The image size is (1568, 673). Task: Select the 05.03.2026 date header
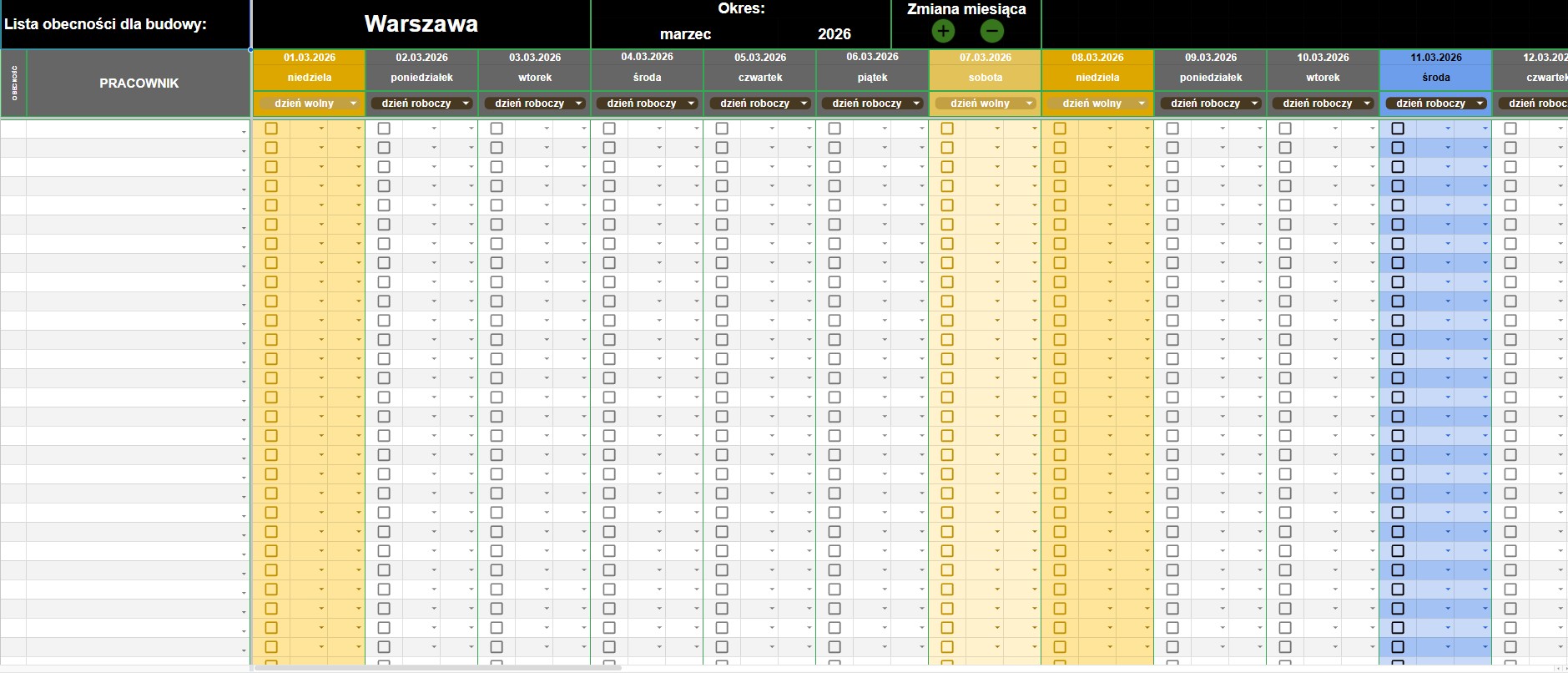pos(759,58)
